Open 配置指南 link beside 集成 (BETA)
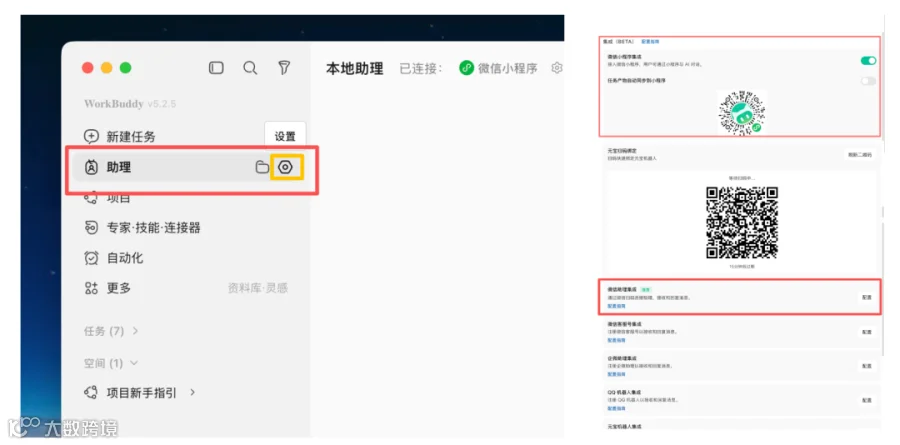Viewport: 900px width, 445px height. [650, 41]
